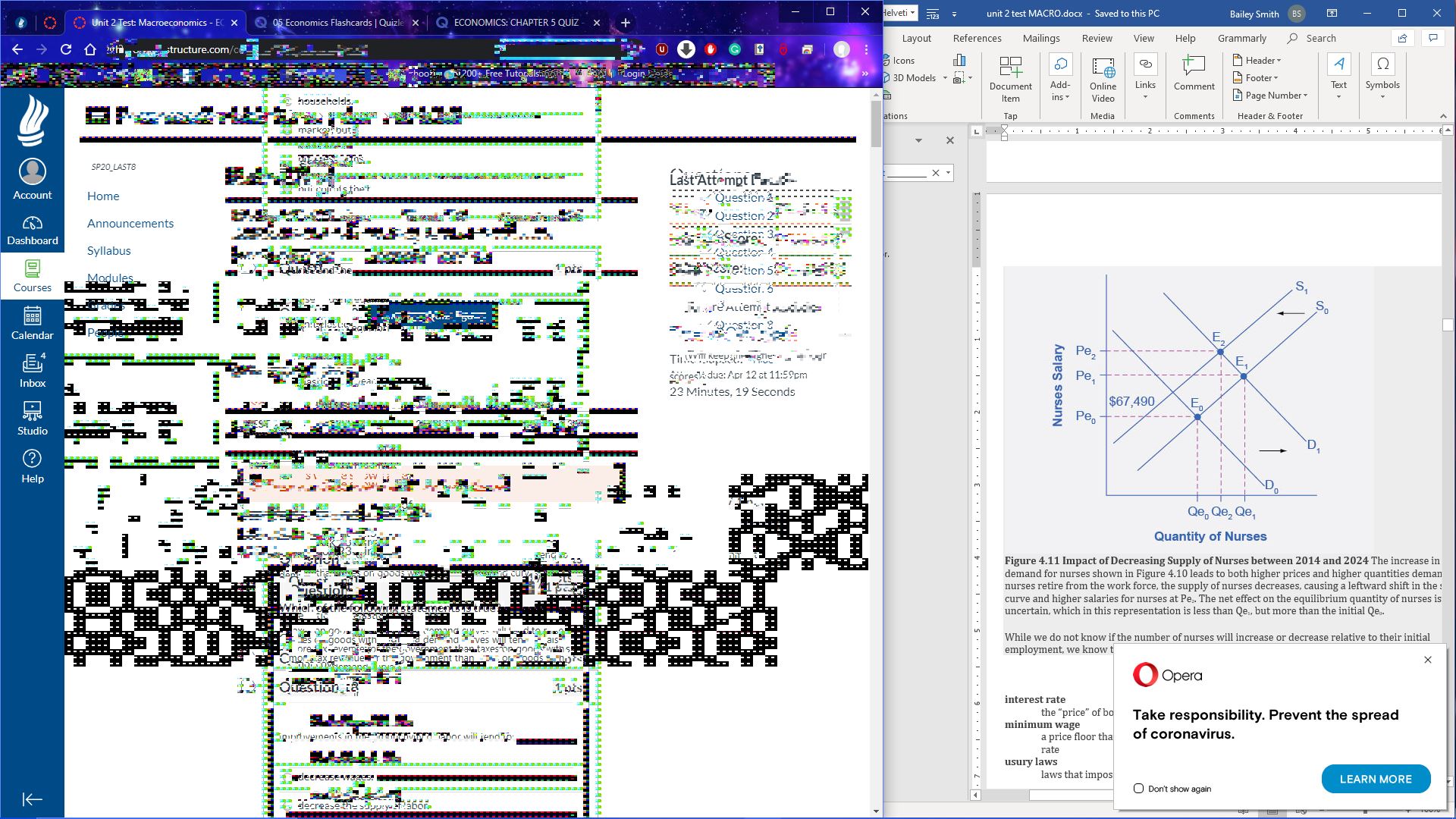1456x819 pixels.
Task: Click the Word ribbon Search field
Action: 1320,38
